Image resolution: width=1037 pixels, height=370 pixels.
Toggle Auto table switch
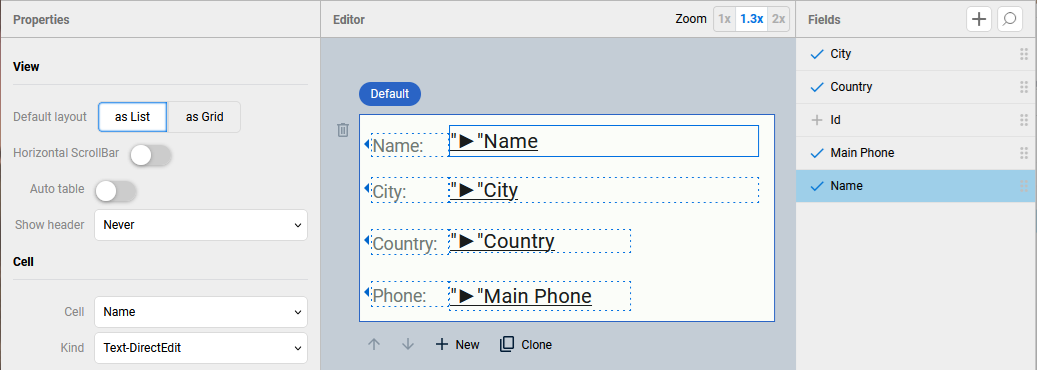[x=116, y=191]
